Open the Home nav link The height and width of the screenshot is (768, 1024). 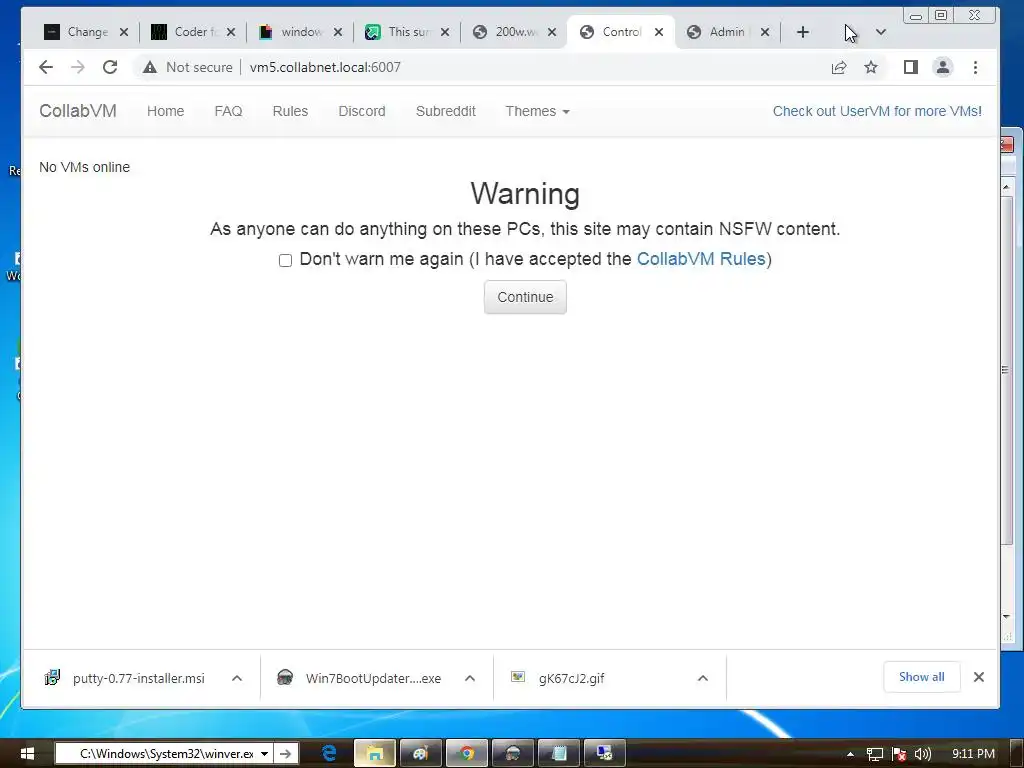coord(165,111)
